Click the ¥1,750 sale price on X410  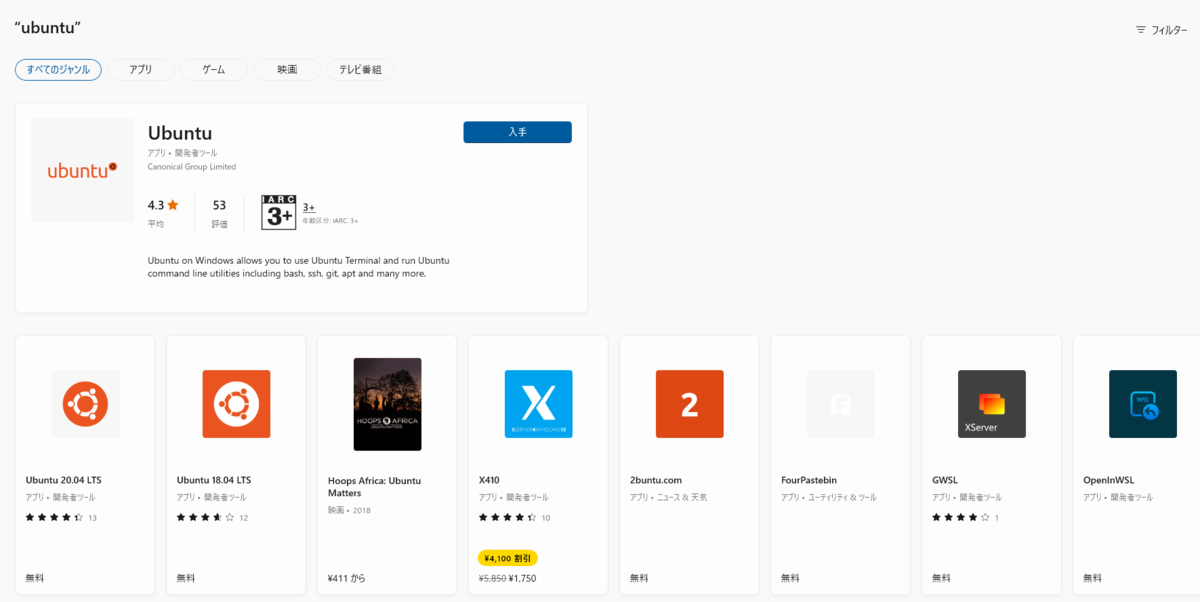tap(522, 578)
